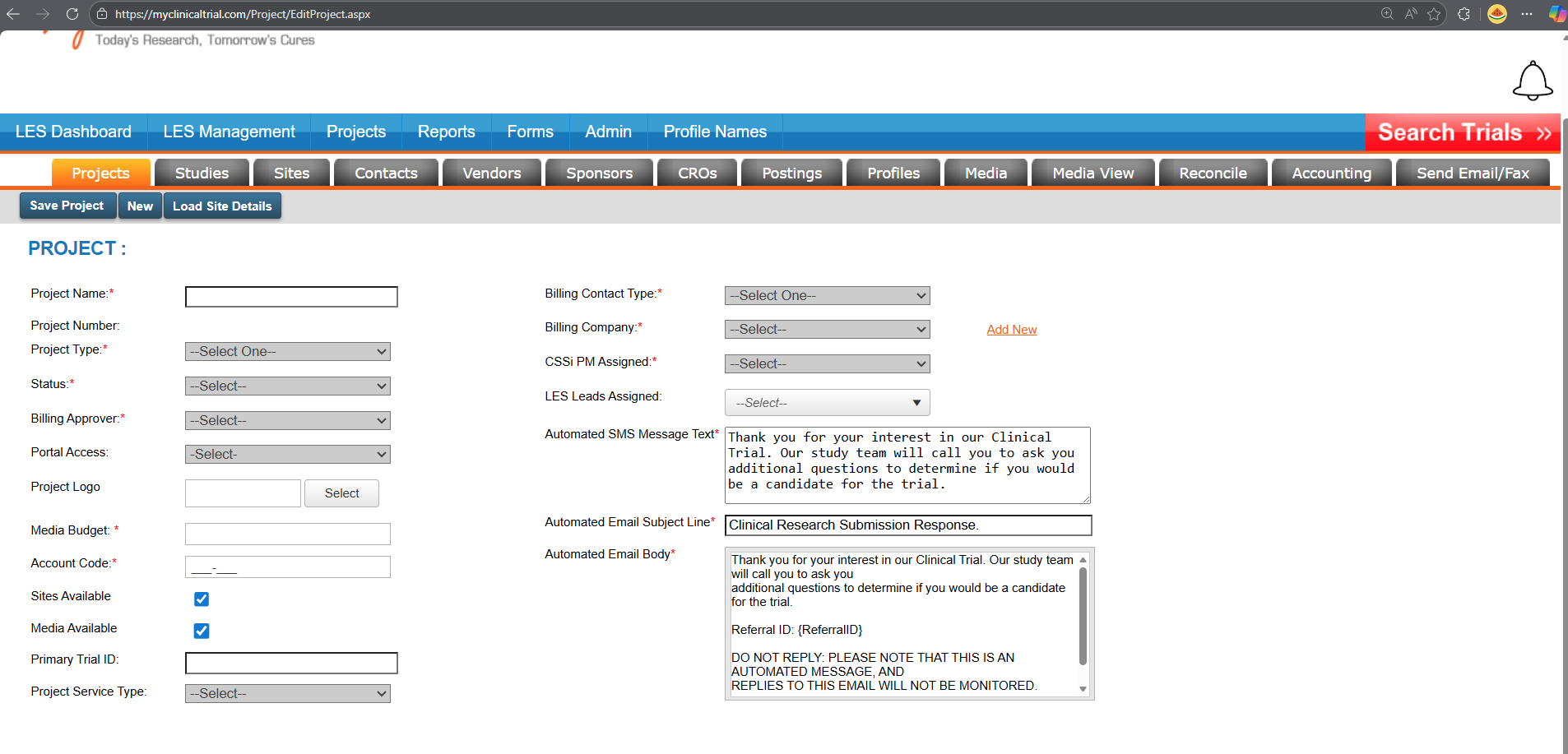This screenshot has height=754, width=1568.
Task: Click the New button
Action: click(x=140, y=206)
